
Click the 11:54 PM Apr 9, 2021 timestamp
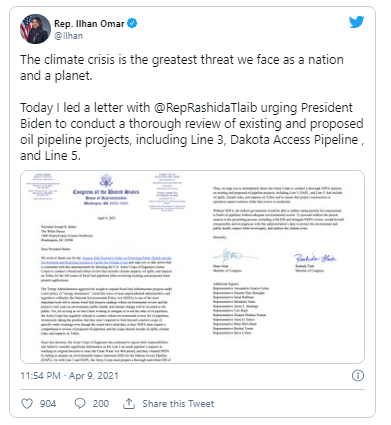69,376
